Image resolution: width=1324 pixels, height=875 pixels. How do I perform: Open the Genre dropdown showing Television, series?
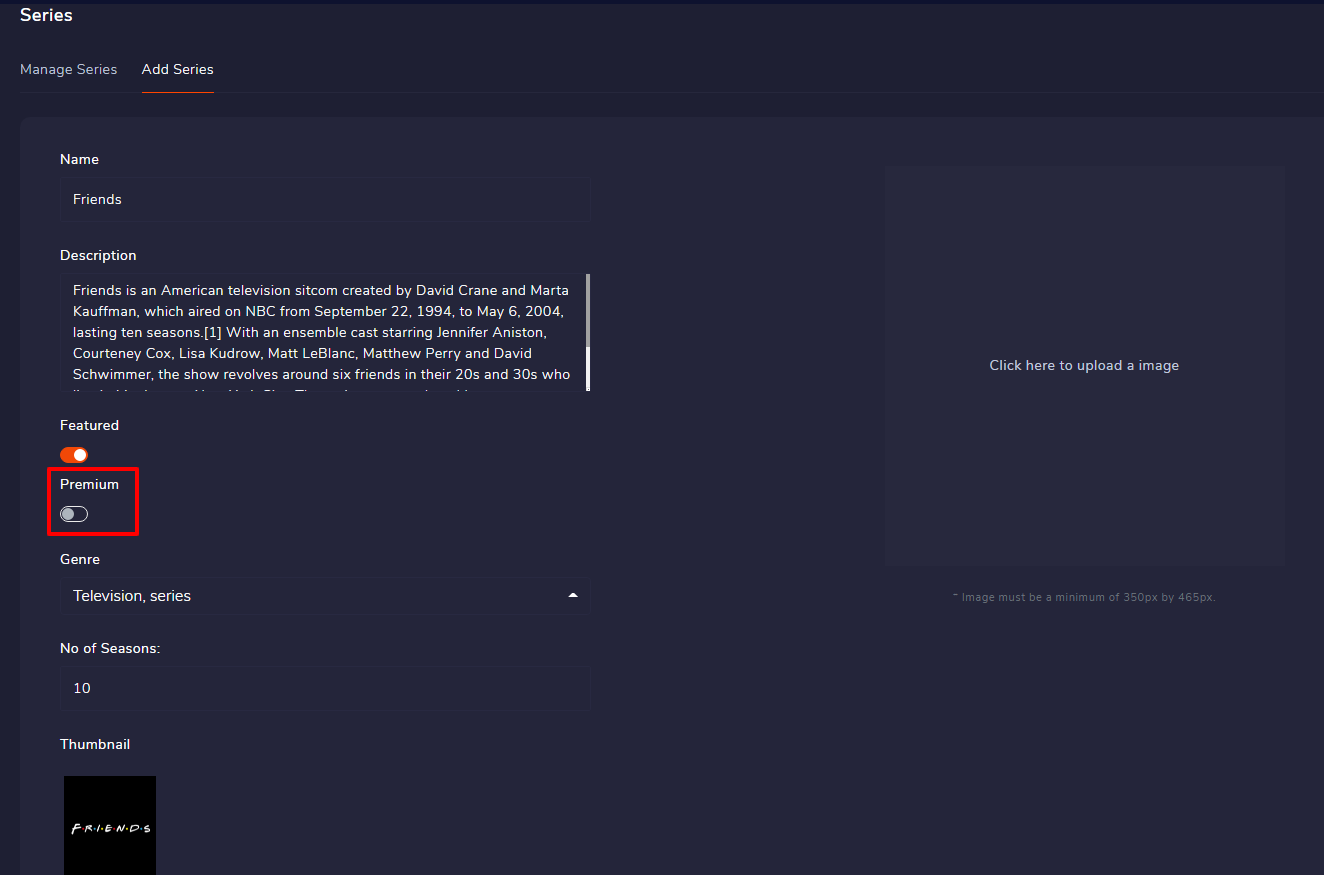310,596
